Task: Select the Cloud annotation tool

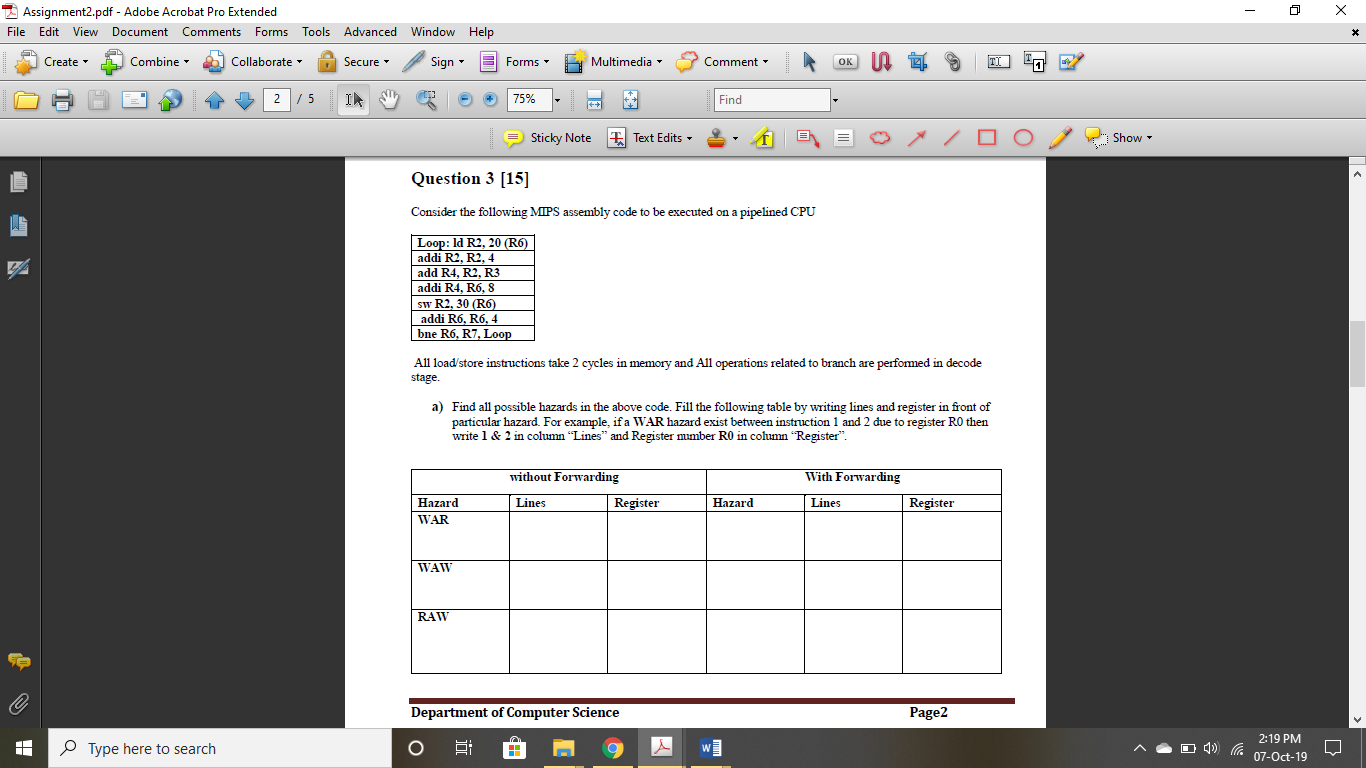Action: [879, 138]
